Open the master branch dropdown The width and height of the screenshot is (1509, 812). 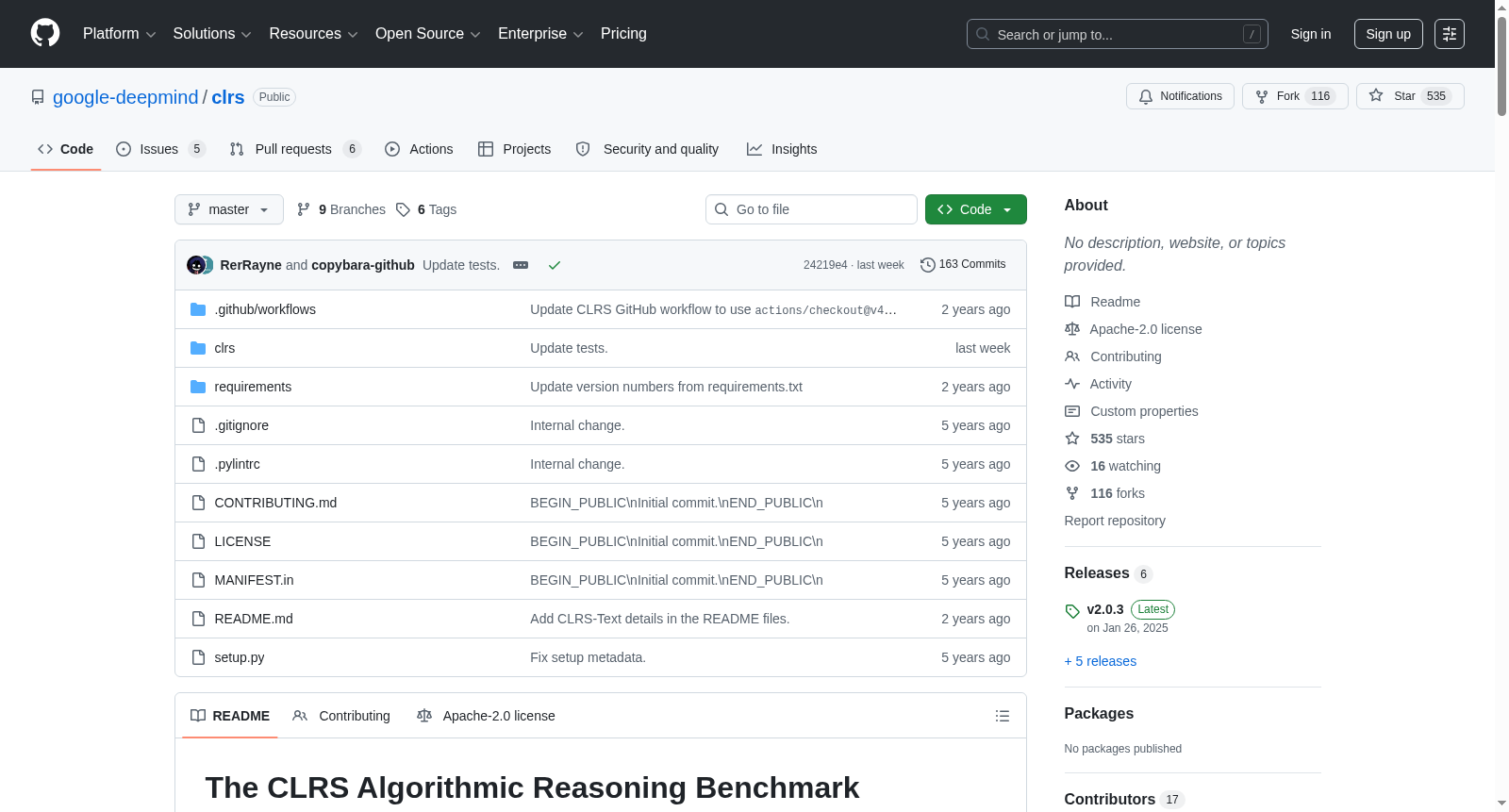tap(229, 209)
